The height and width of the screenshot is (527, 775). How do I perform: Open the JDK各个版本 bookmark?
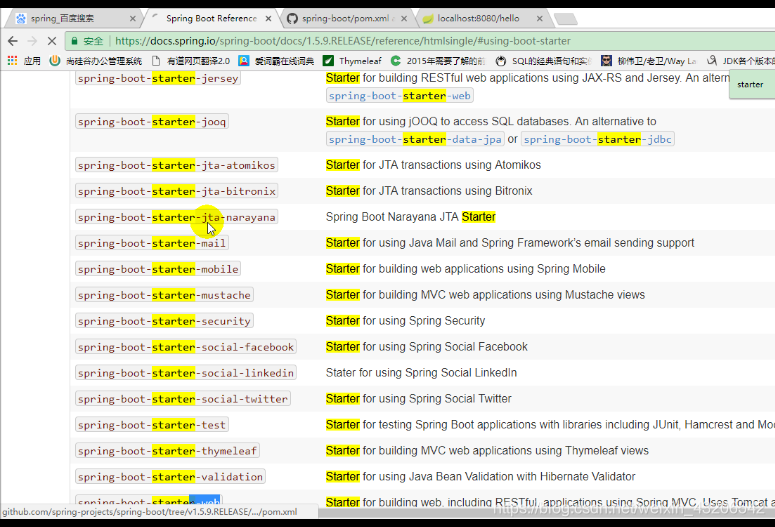pyautogui.click(x=740, y=61)
